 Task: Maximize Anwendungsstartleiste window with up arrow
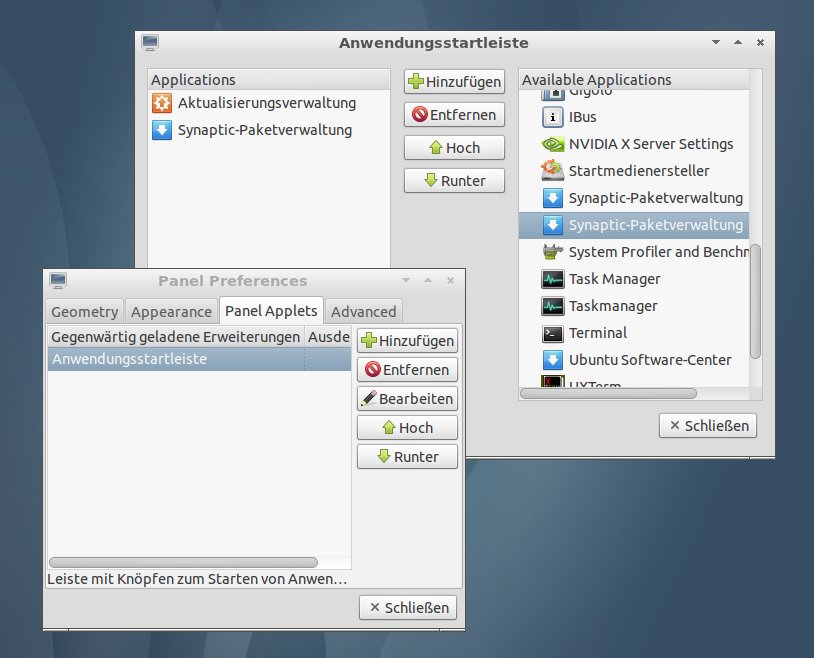738,42
